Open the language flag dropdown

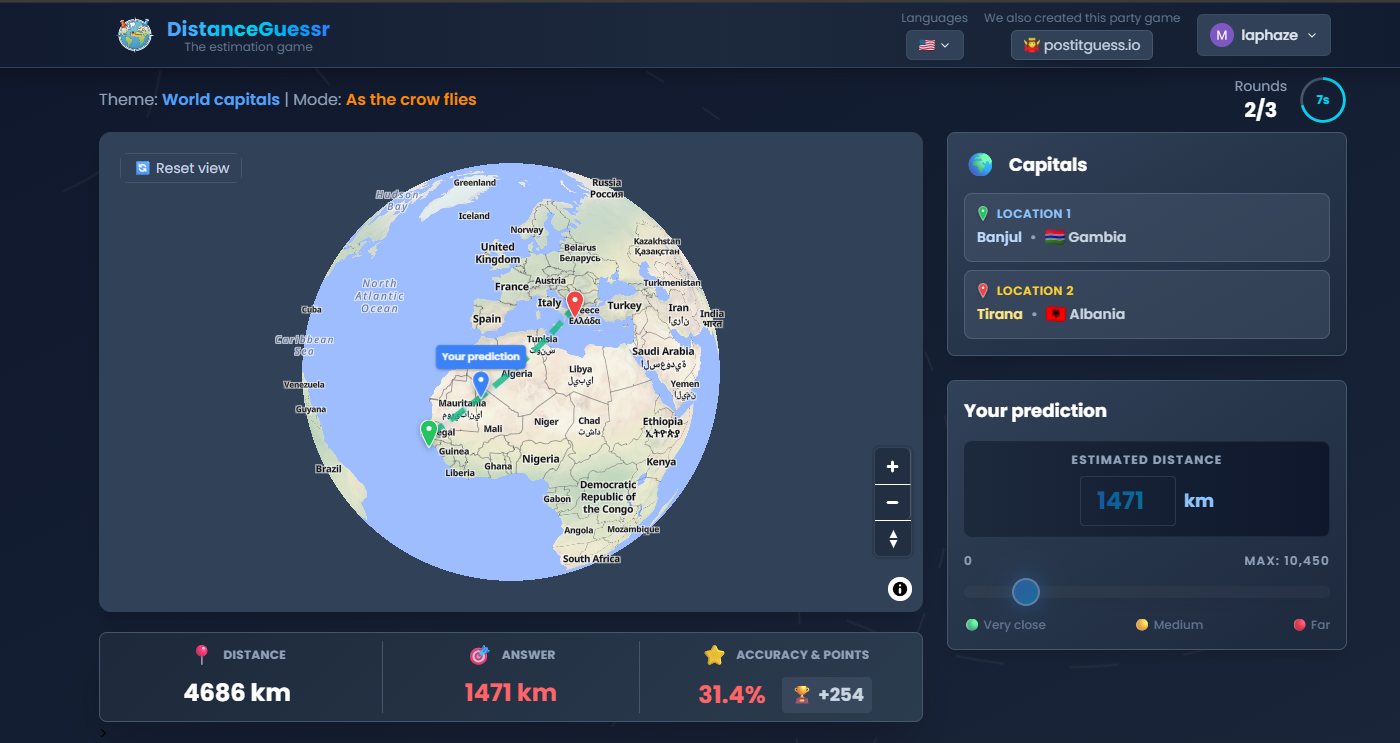pos(934,45)
